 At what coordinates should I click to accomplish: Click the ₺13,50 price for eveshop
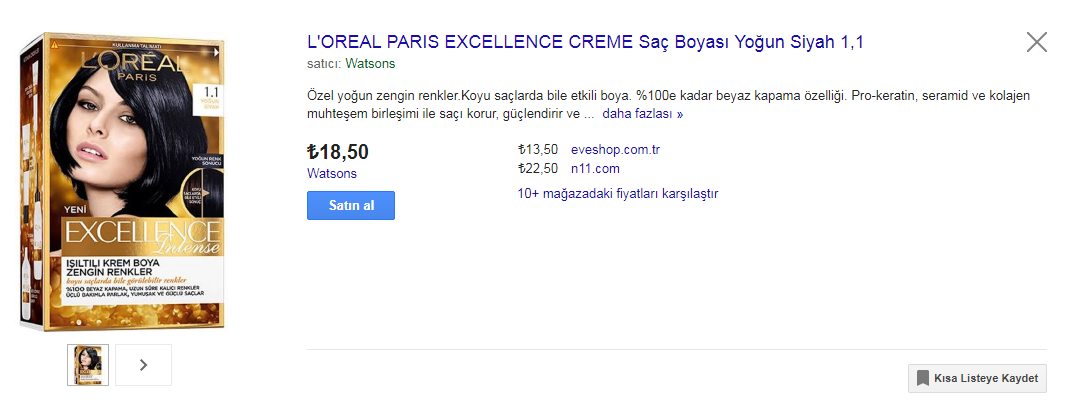pyautogui.click(x=538, y=150)
